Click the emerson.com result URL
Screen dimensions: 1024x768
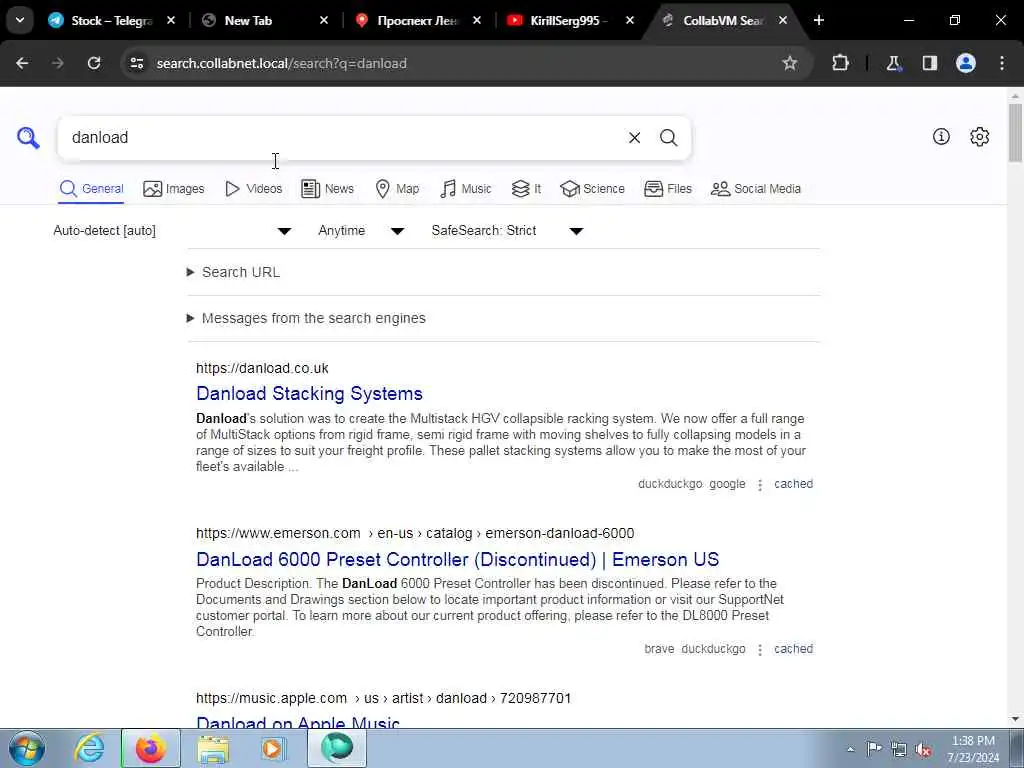point(415,534)
